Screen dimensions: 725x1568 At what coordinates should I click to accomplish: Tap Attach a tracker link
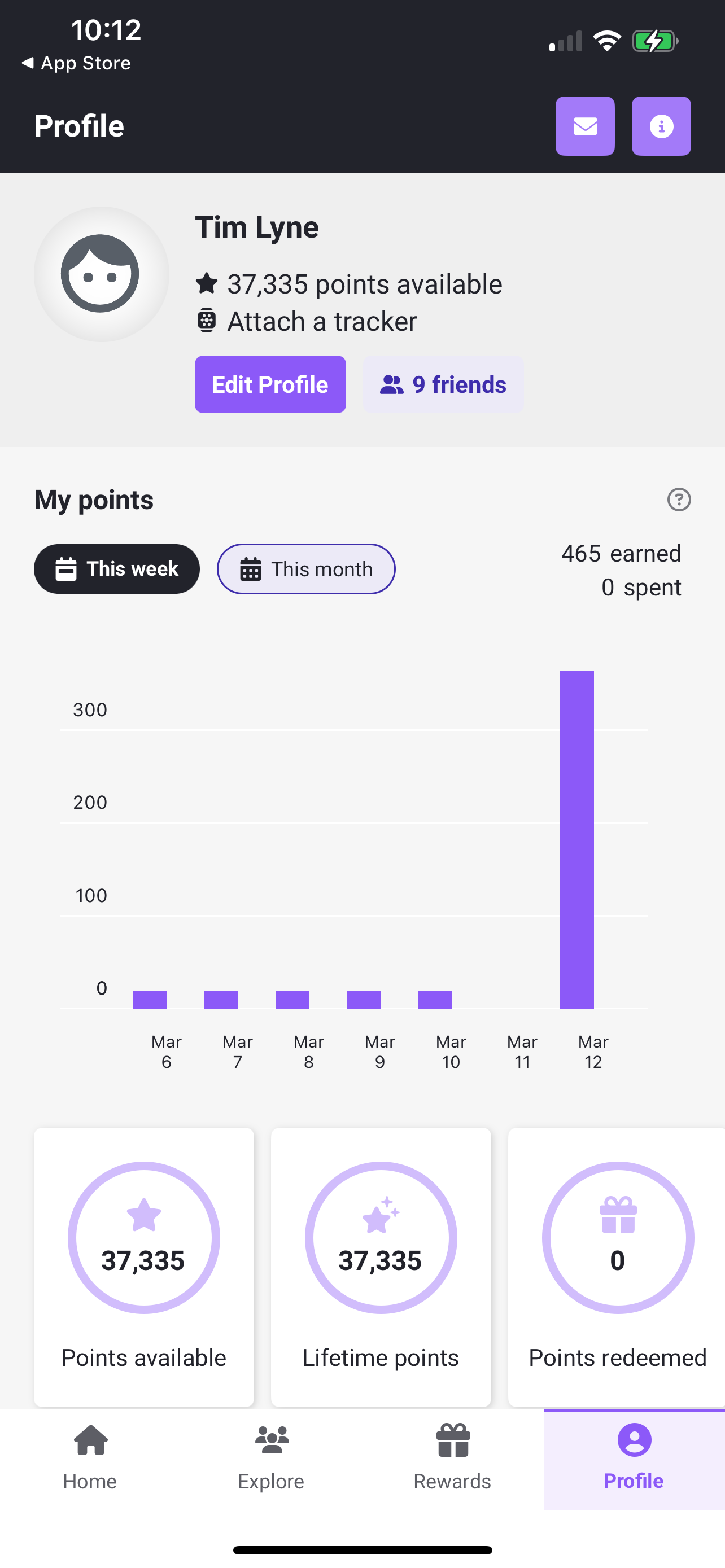[321, 321]
